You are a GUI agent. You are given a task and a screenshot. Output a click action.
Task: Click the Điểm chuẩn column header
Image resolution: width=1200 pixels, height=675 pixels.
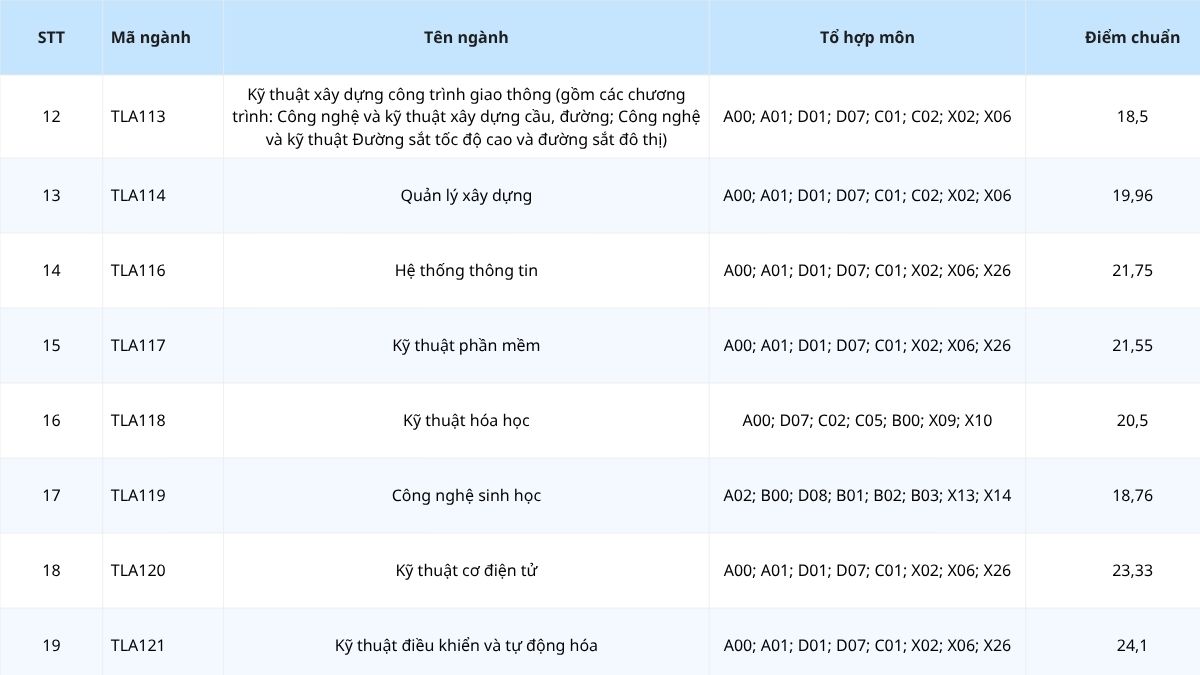point(1132,38)
